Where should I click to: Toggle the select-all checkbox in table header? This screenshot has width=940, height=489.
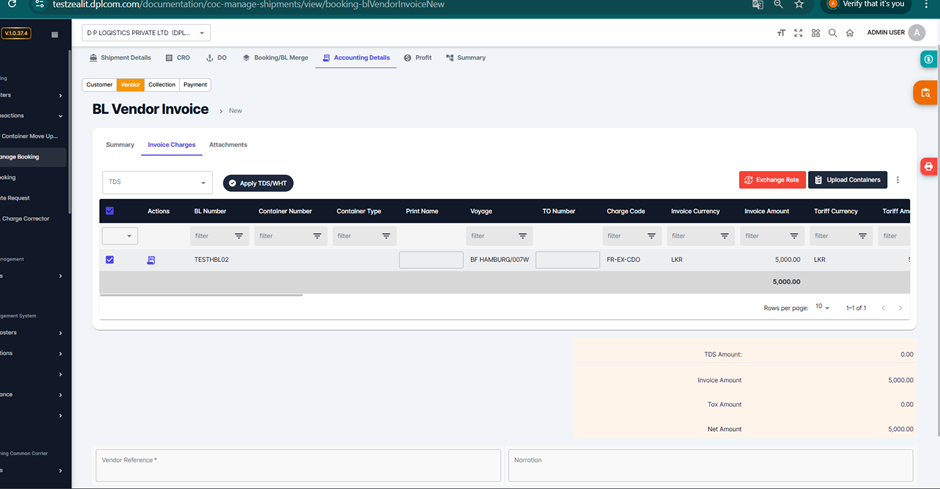(x=110, y=211)
